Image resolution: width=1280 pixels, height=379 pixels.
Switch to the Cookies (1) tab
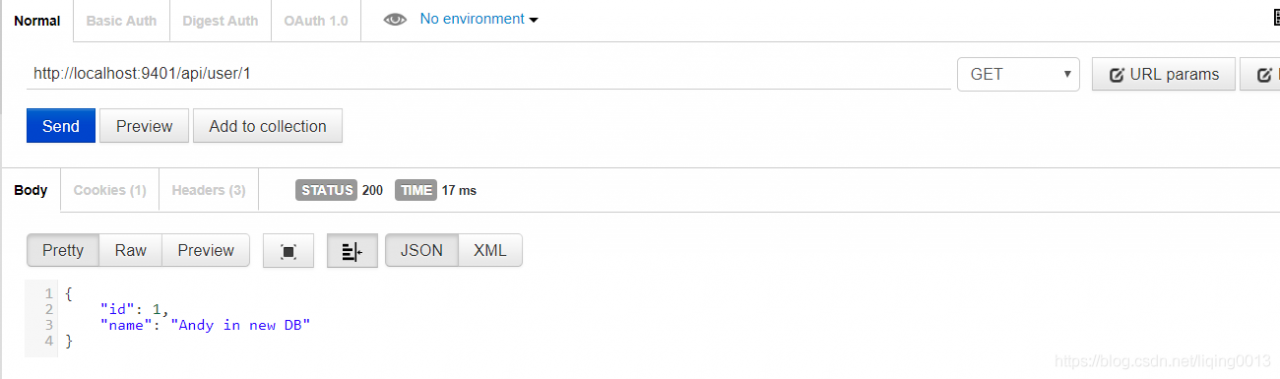point(110,190)
